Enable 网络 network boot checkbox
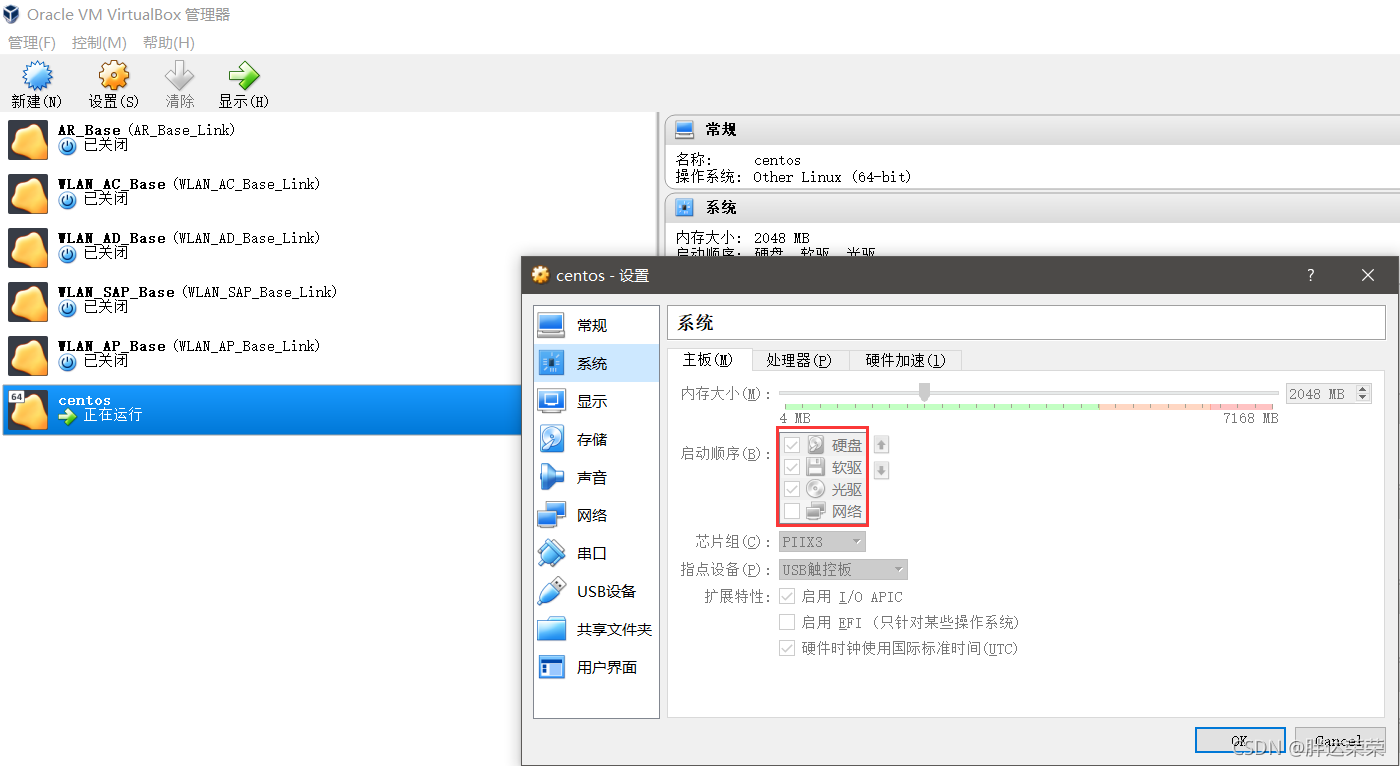This screenshot has height=766, width=1400. [x=792, y=511]
